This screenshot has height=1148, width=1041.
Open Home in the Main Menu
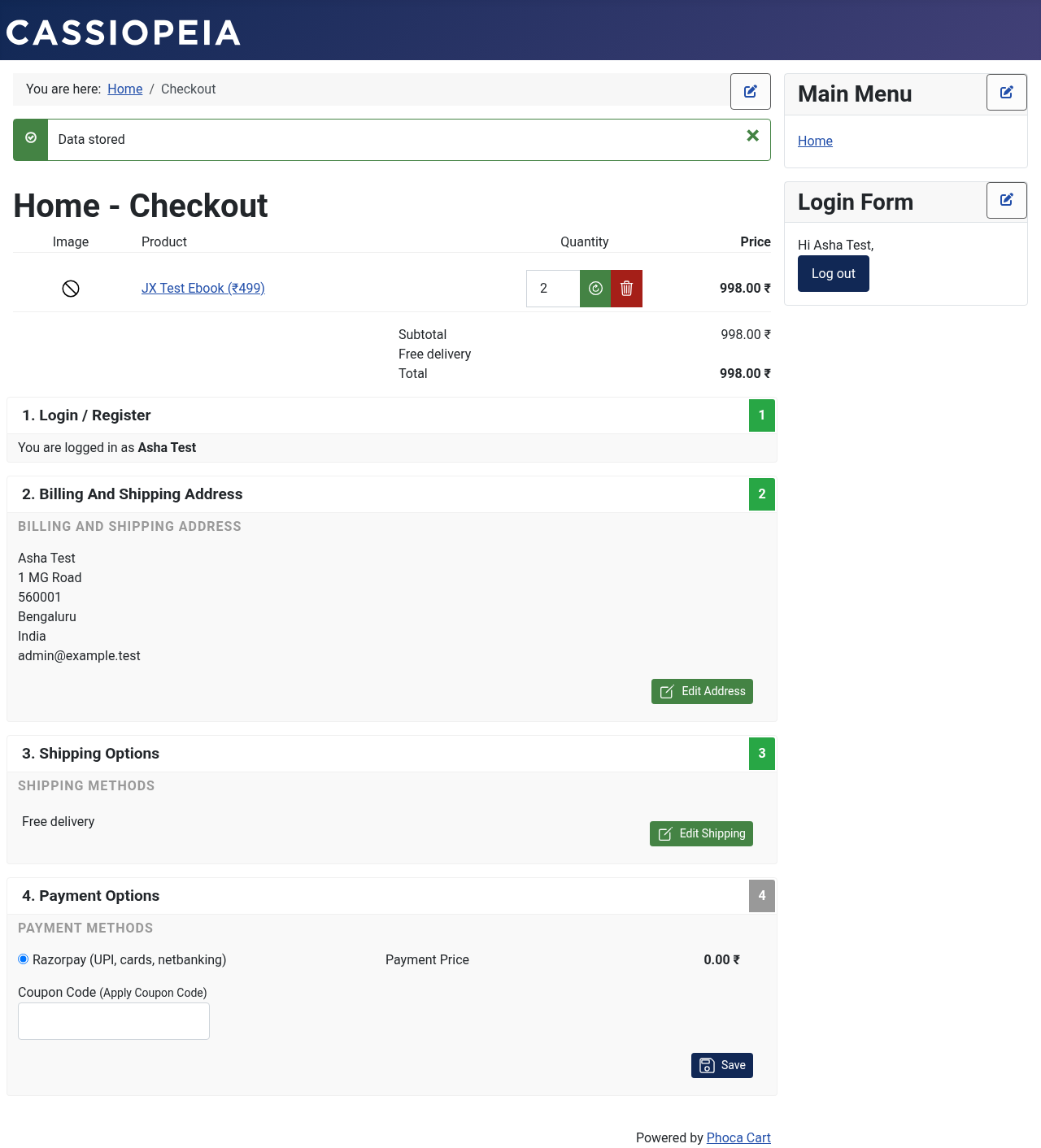coord(815,141)
